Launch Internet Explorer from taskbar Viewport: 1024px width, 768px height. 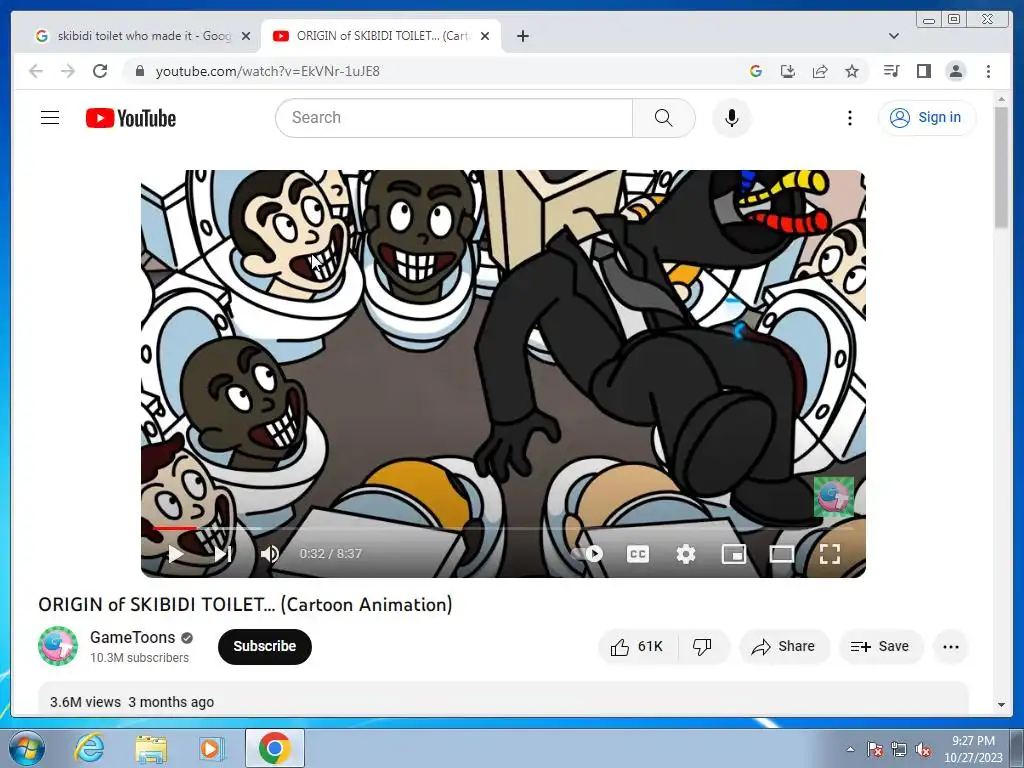click(x=89, y=748)
